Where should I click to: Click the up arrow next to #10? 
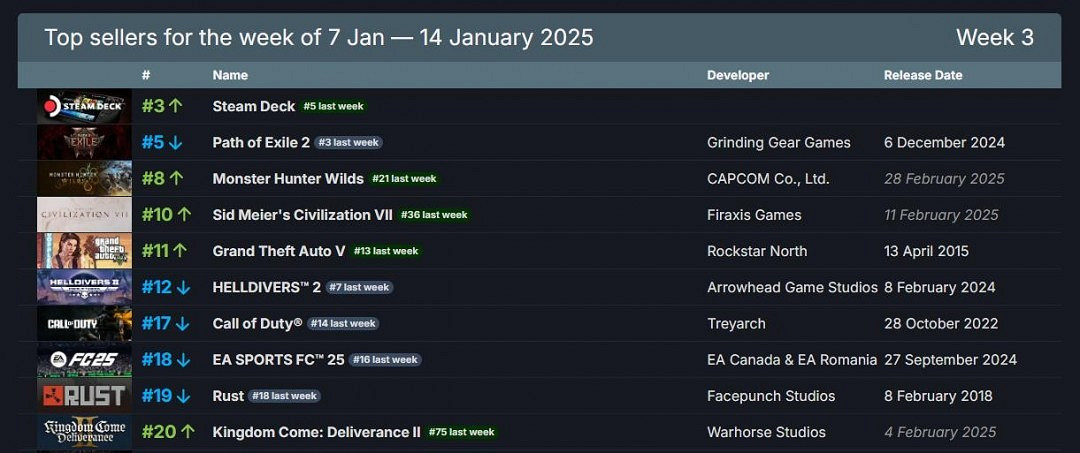[x=184, y=215]
